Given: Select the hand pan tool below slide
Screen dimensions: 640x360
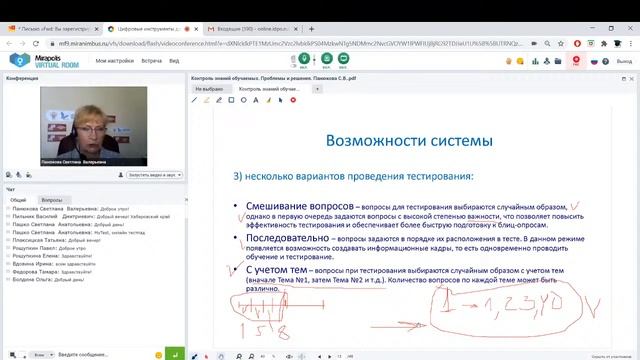Looking at the screenshot, I should pyautogui.click(x=221, y=357).
